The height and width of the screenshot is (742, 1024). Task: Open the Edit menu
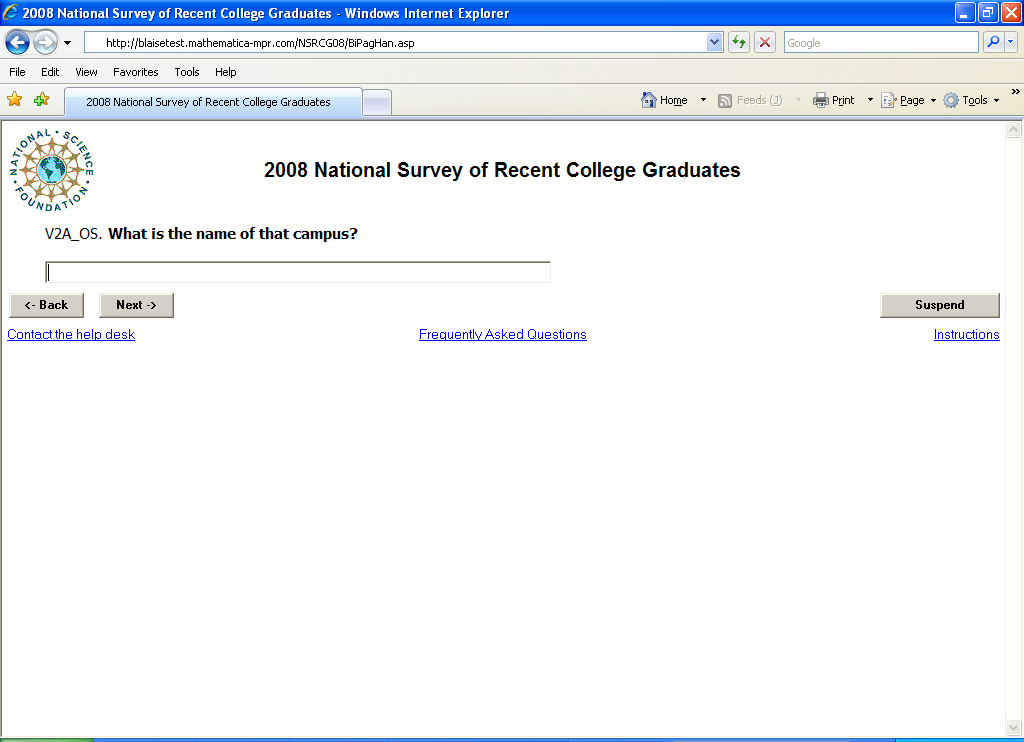(x=50, y=72)
